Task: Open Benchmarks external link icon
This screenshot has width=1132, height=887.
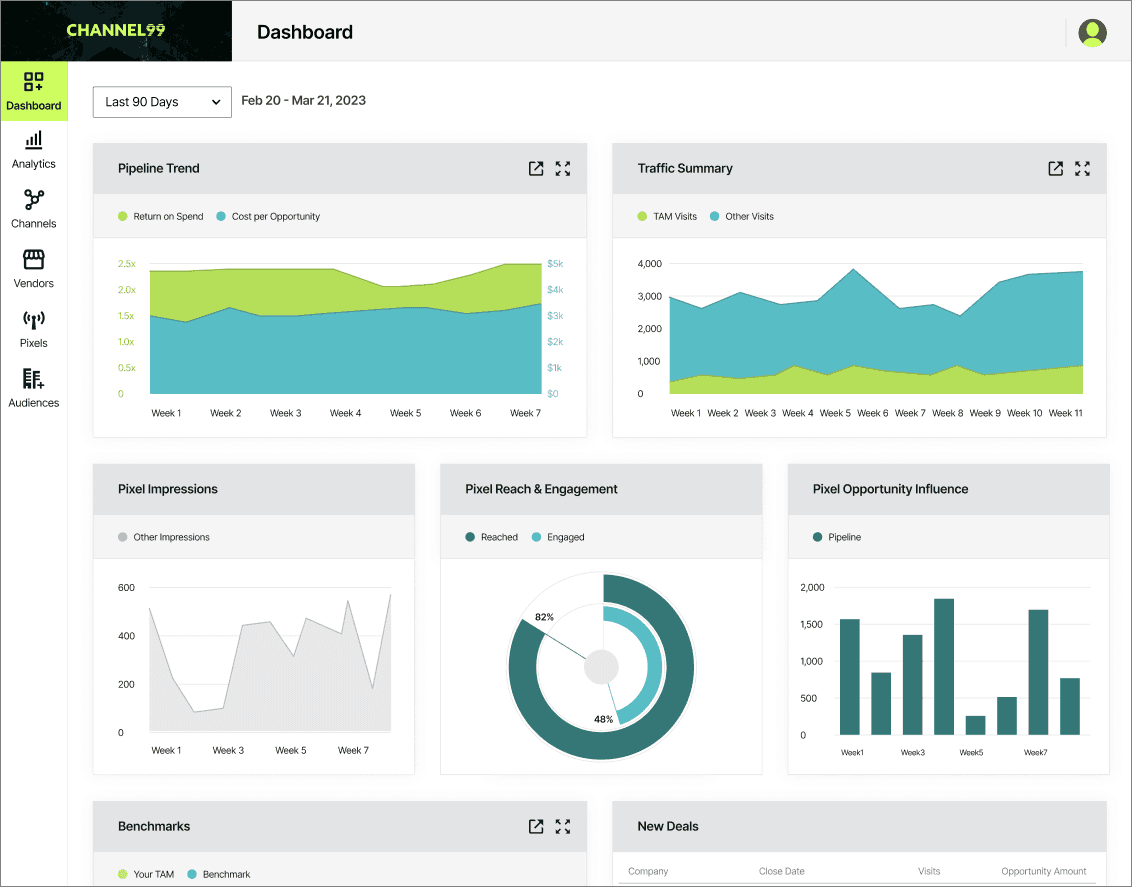Action: [536, 826]
